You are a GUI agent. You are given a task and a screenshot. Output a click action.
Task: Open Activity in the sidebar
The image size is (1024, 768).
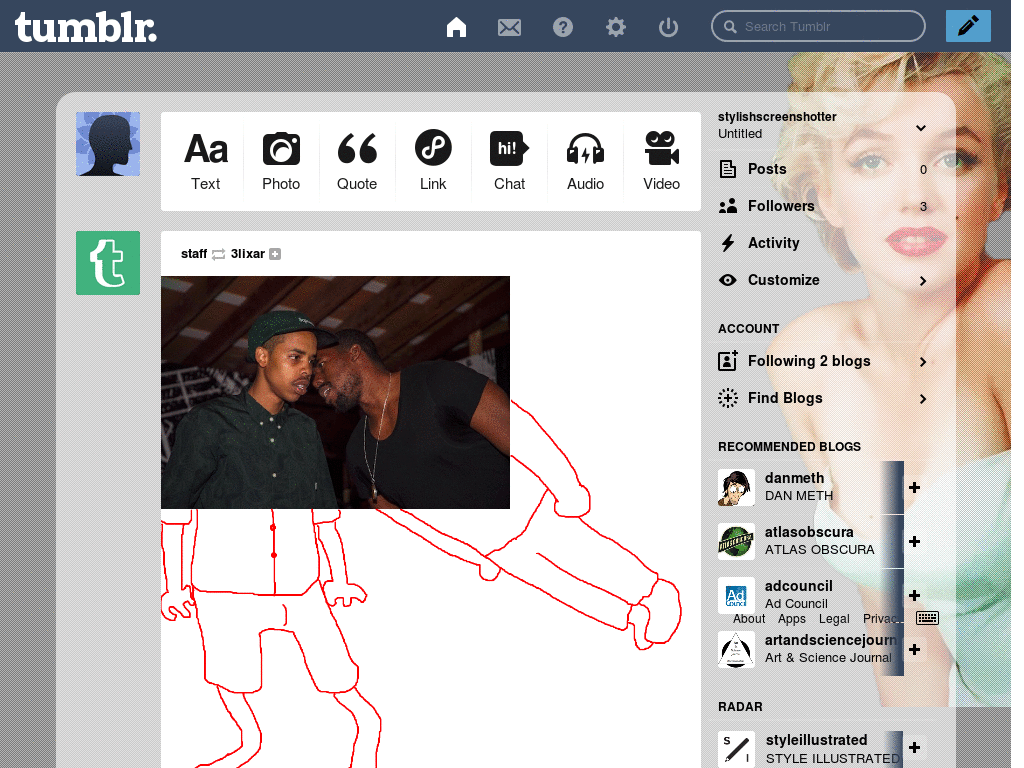tap(823, 243)
